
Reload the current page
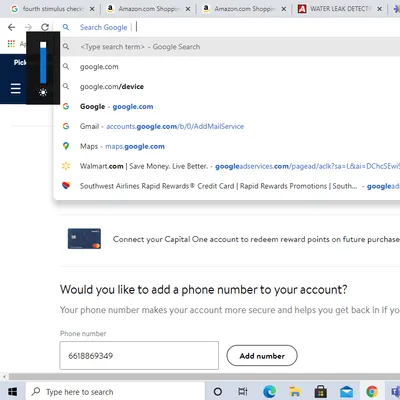[x=45, y=27]
